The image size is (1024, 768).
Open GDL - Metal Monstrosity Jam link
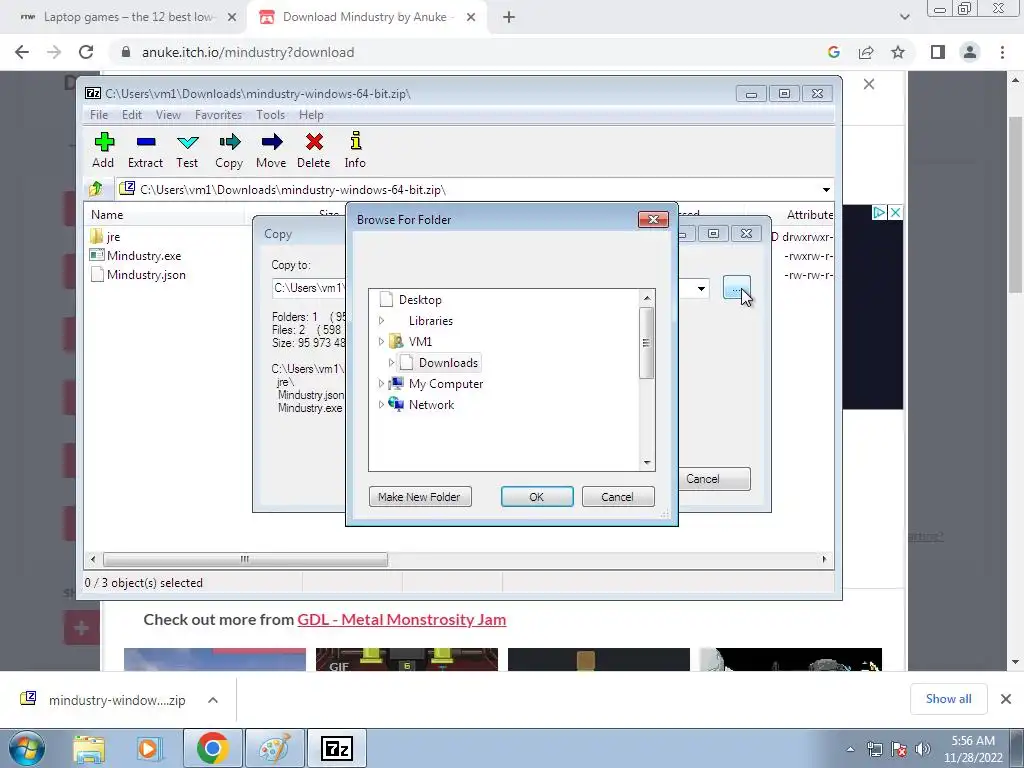[402, 619]
